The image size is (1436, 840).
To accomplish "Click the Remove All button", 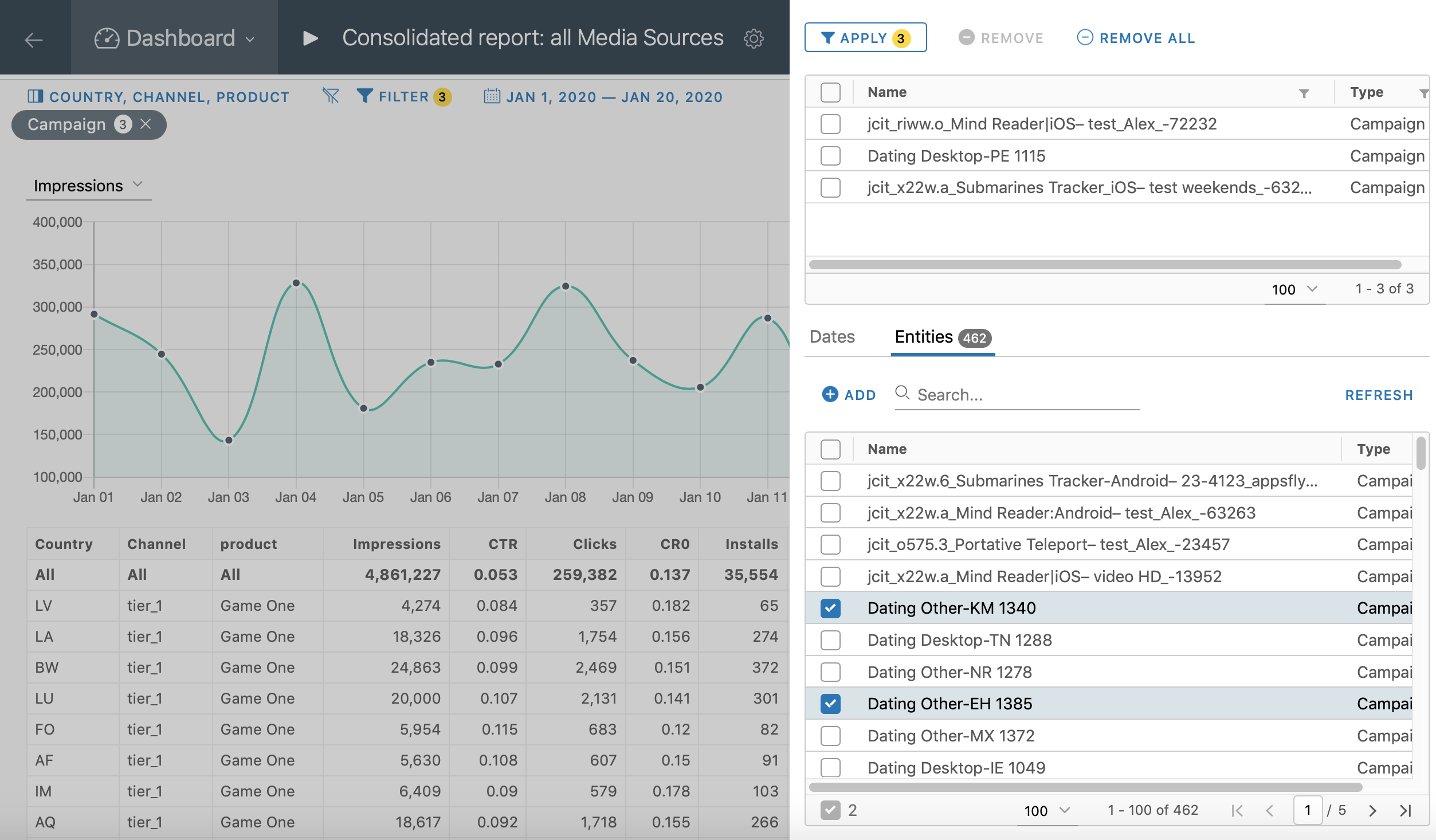I will [1136, 38].
